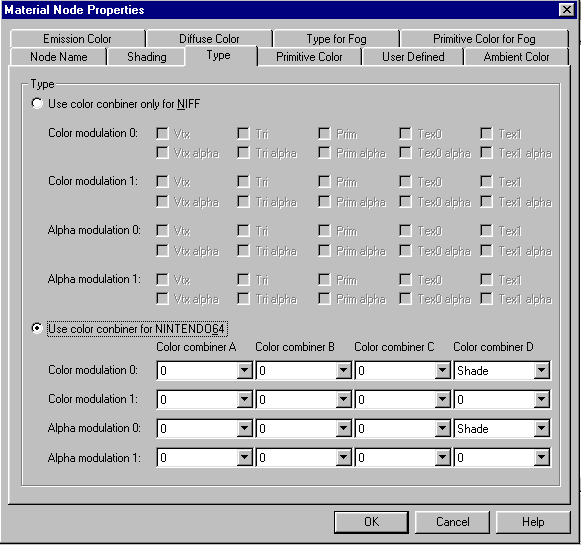Go to Primitive Color for Fog tab
Screen dimensions: 581x549
[x=484, y=39]
